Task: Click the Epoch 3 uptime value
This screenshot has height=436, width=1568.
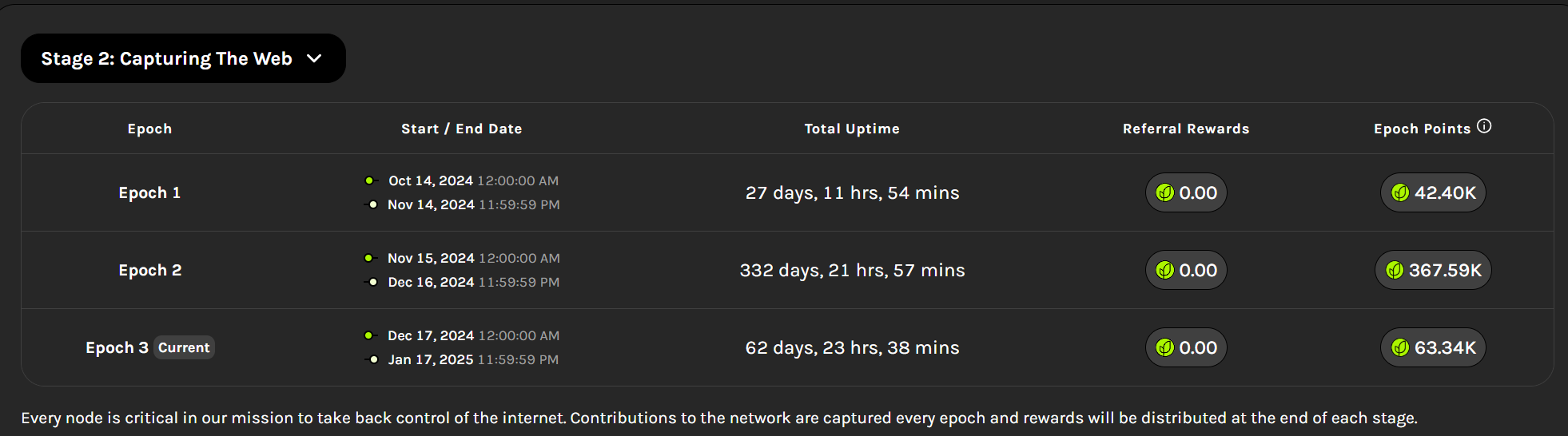Action: pos(852,347)
